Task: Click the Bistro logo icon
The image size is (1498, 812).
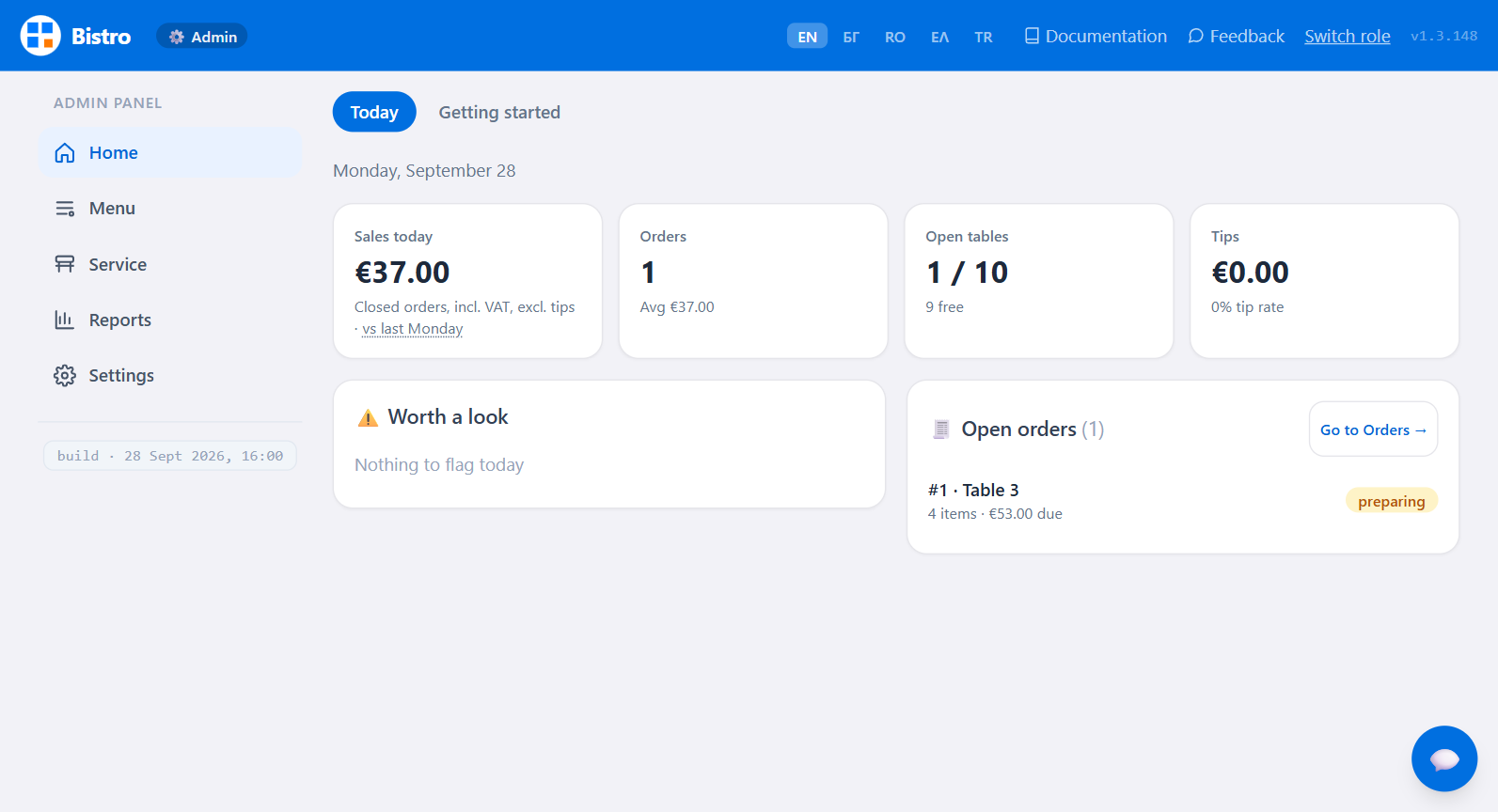Action: 40,36
